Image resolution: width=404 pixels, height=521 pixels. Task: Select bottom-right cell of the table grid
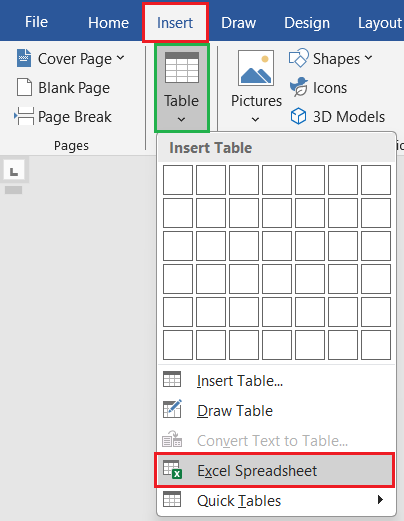click(x=376, y=345)
